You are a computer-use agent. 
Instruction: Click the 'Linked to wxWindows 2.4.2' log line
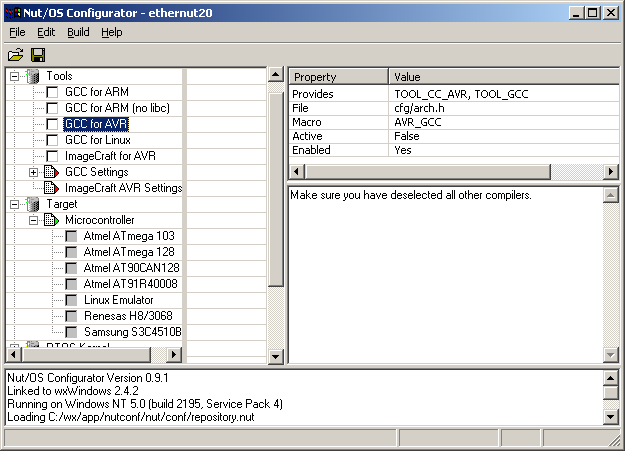[73, 391]
